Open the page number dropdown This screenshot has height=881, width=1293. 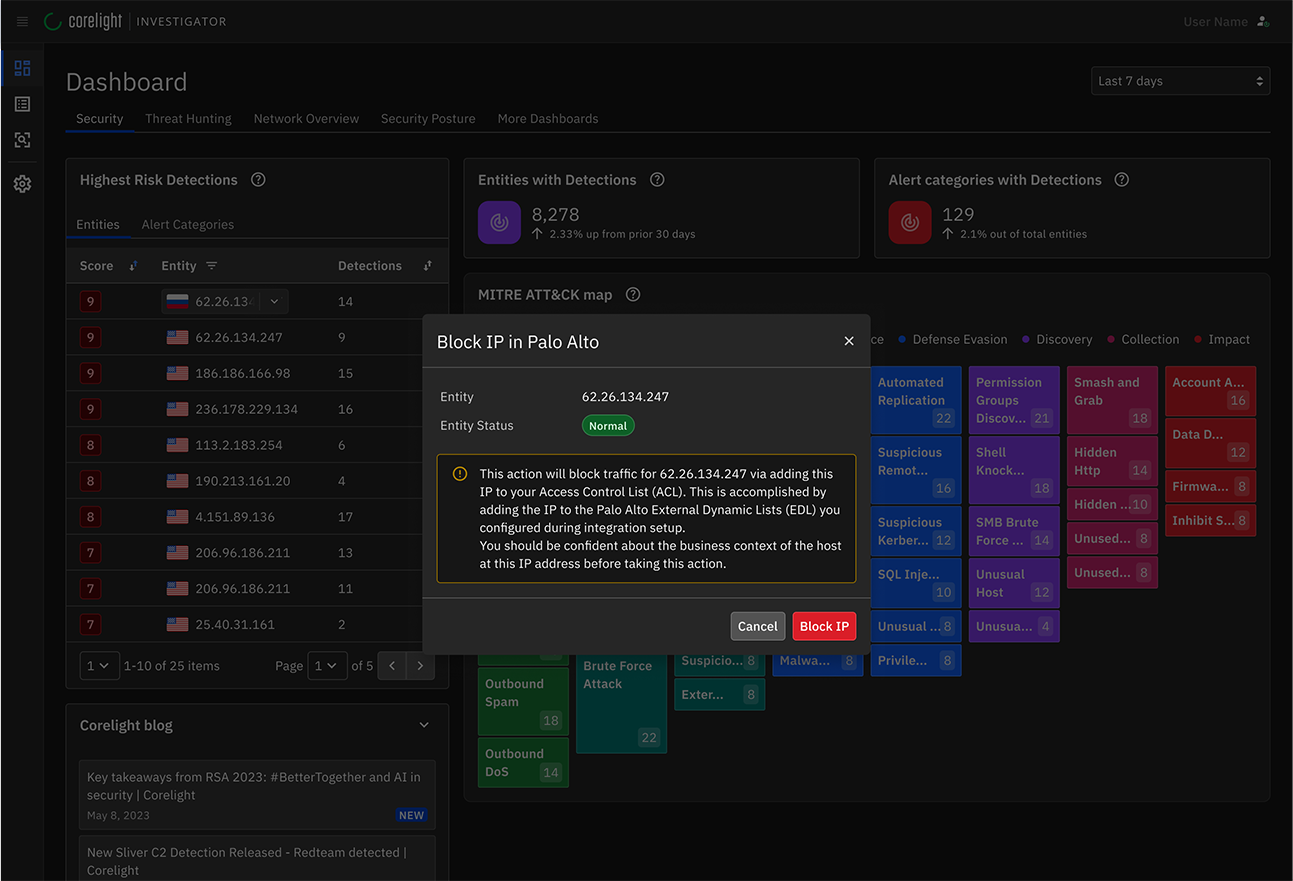point(327,666)
